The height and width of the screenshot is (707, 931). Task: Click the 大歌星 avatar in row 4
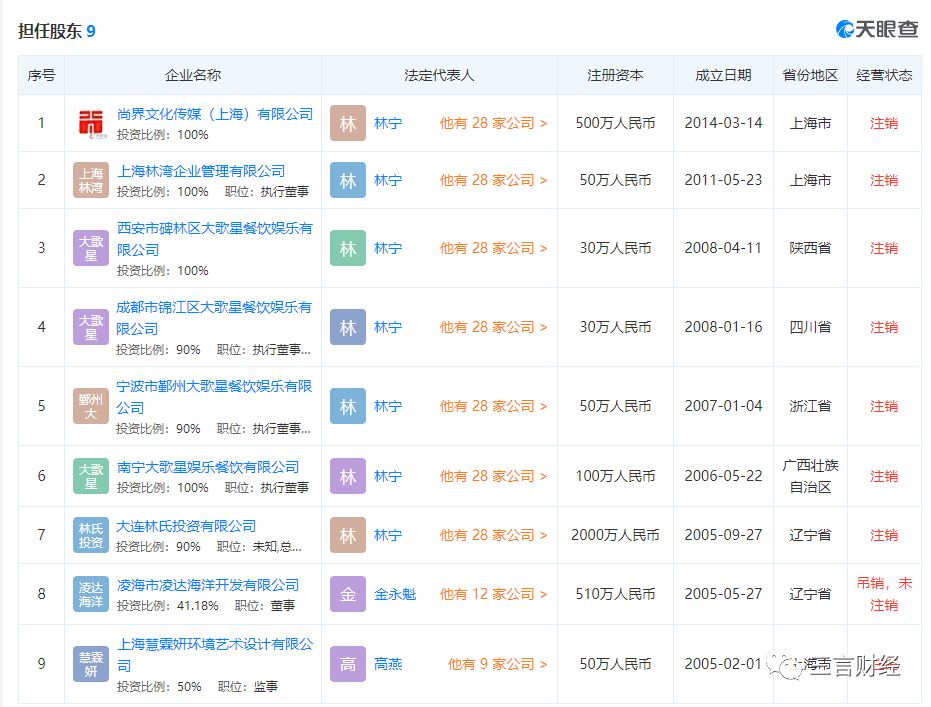[91, 327]
